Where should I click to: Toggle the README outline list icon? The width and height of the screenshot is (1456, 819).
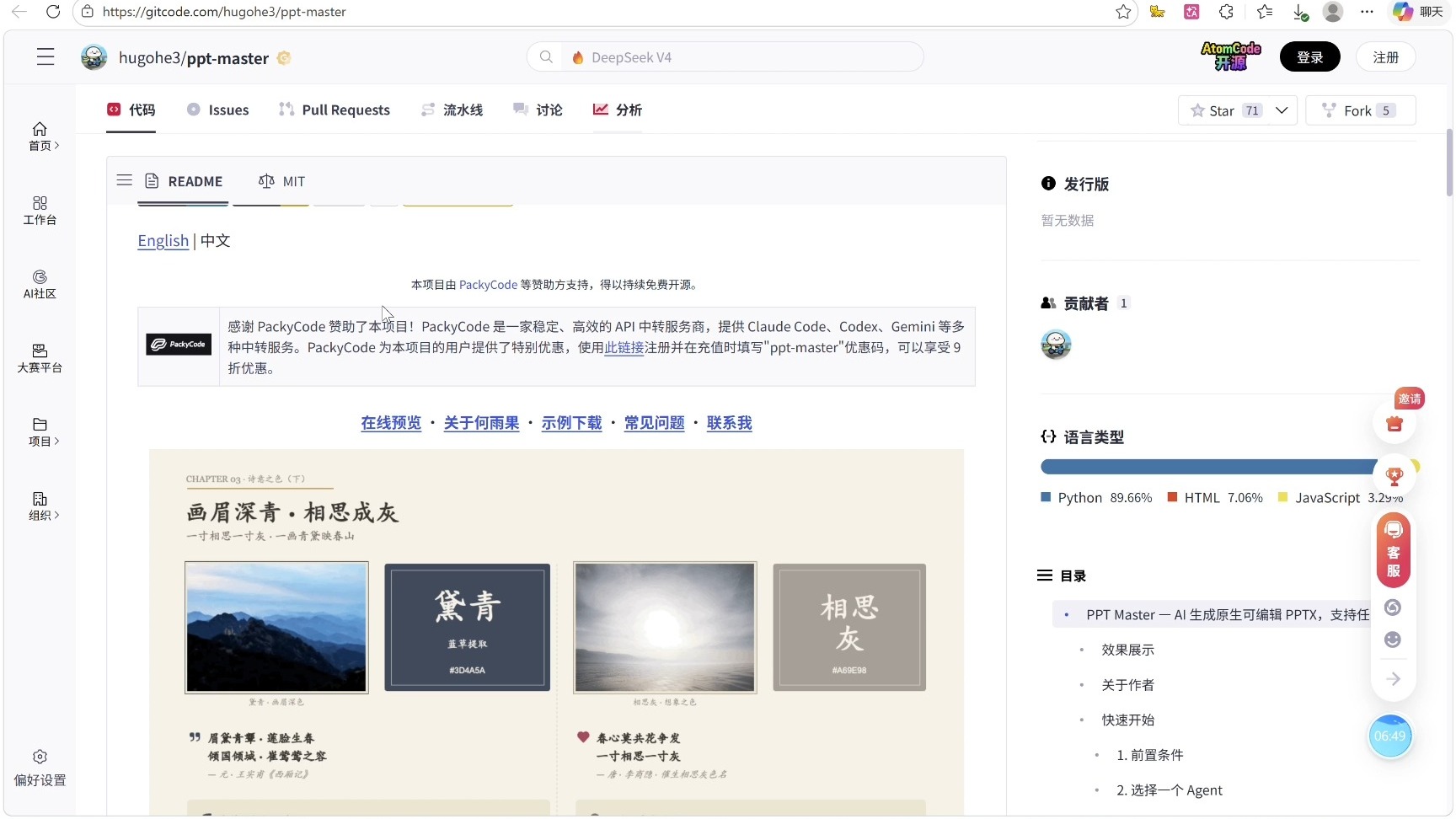pyautogui.click(x=125, y=180)
